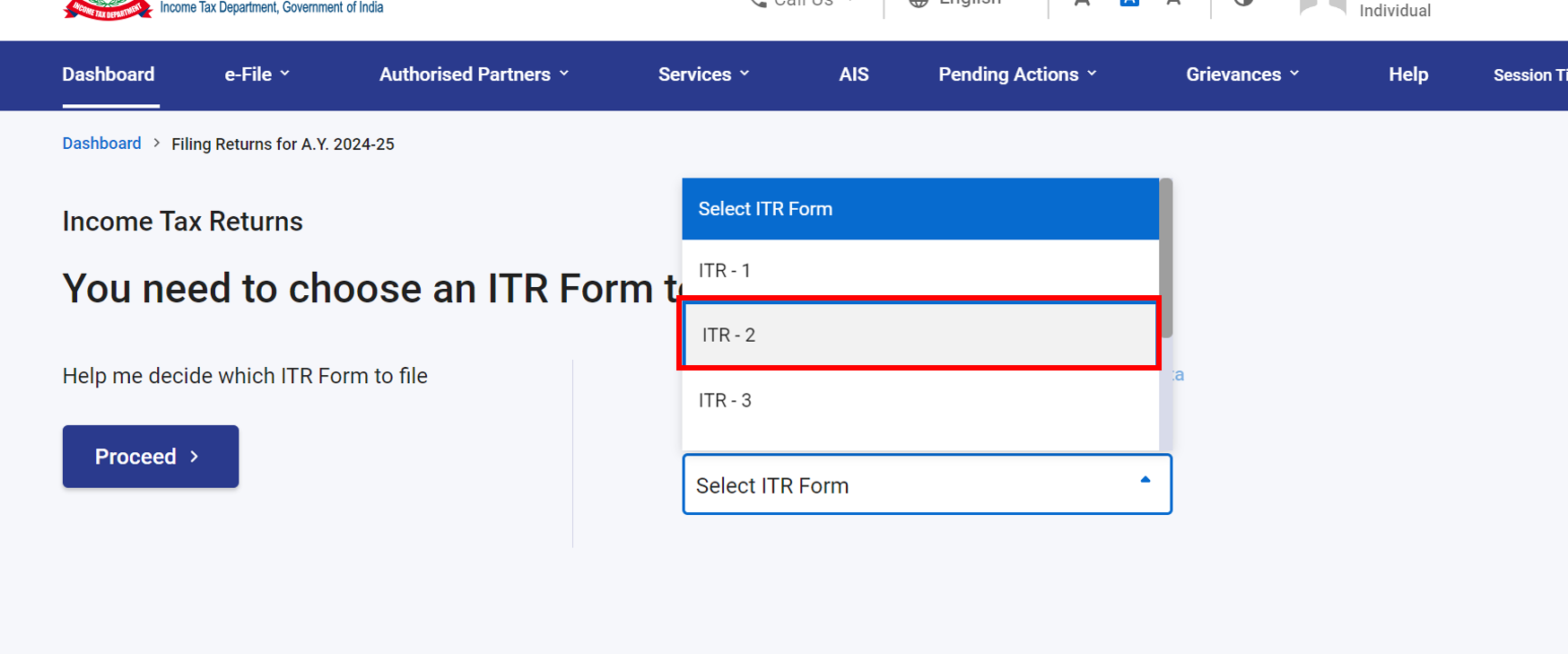1568x654 pixels.
Task: Open the e-File dropdown menu
Action: tap(257, 74)
